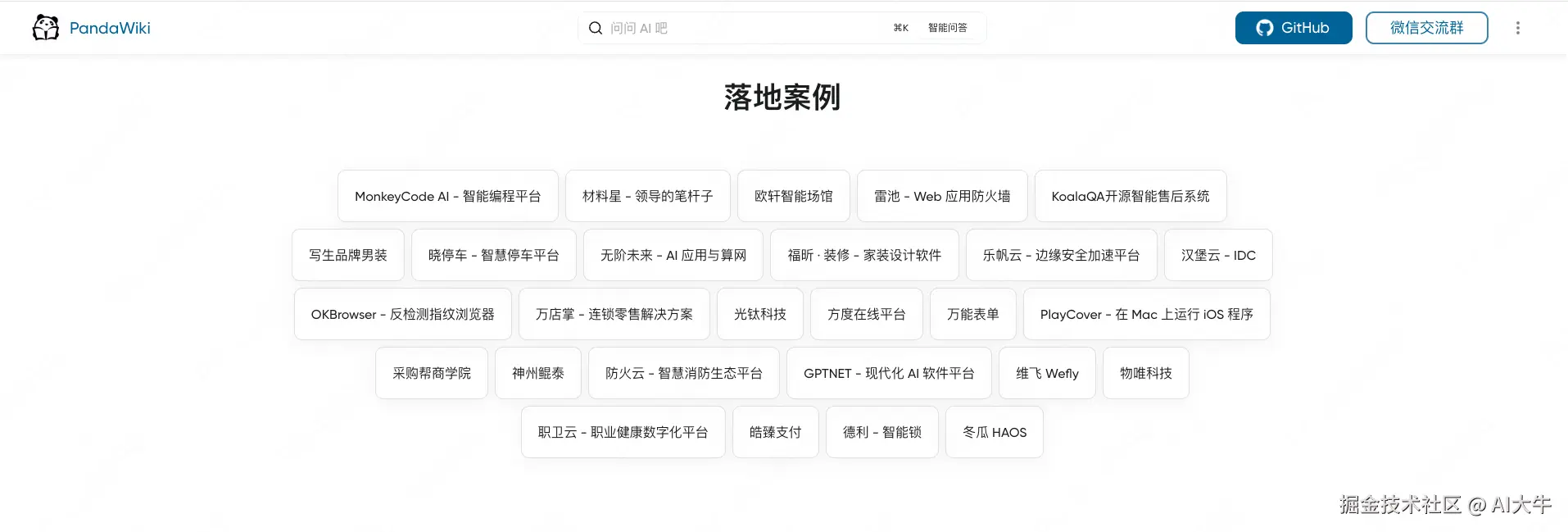The height and width of the screenshot is (532, 1568).
Task: Focus the 问问 AI 吧 search field
Action: (782, 28)
